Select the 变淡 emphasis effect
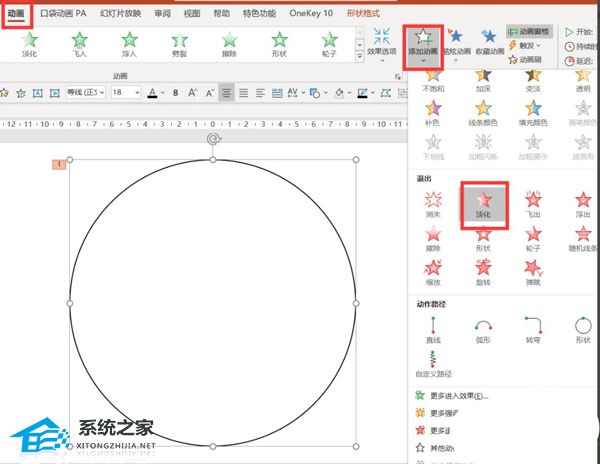The width and height of the screenshot is (600, 464). pyautogui.click(x=533, y=81)
